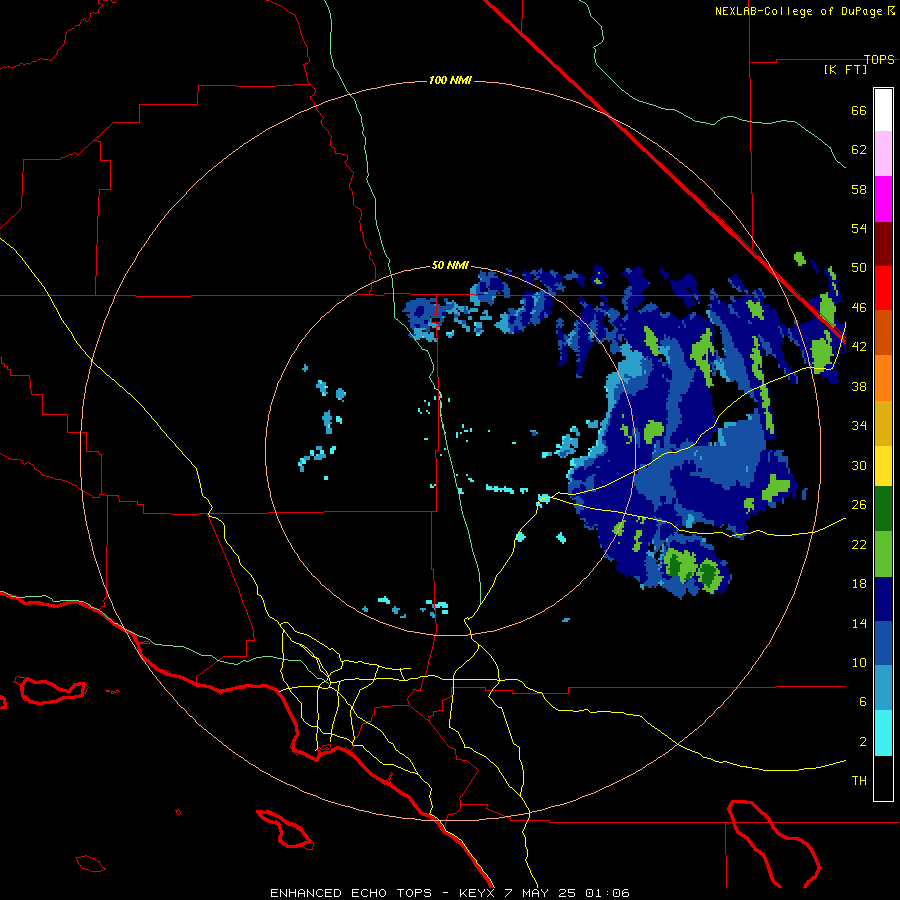This screenshot has width=900, height=900.
Task: Click the legend value 66
Action: pyautogui.click(x=859, y=110)
